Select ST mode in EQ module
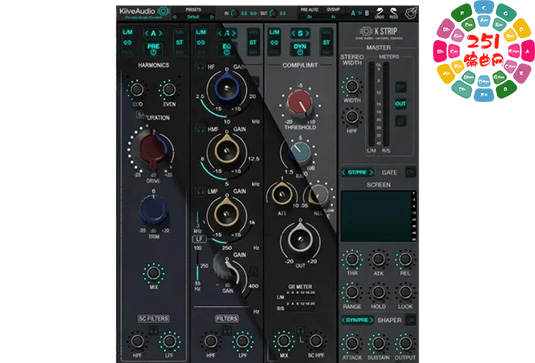The height and width of the screenshot is (363, 535). (x=253, y=43)
